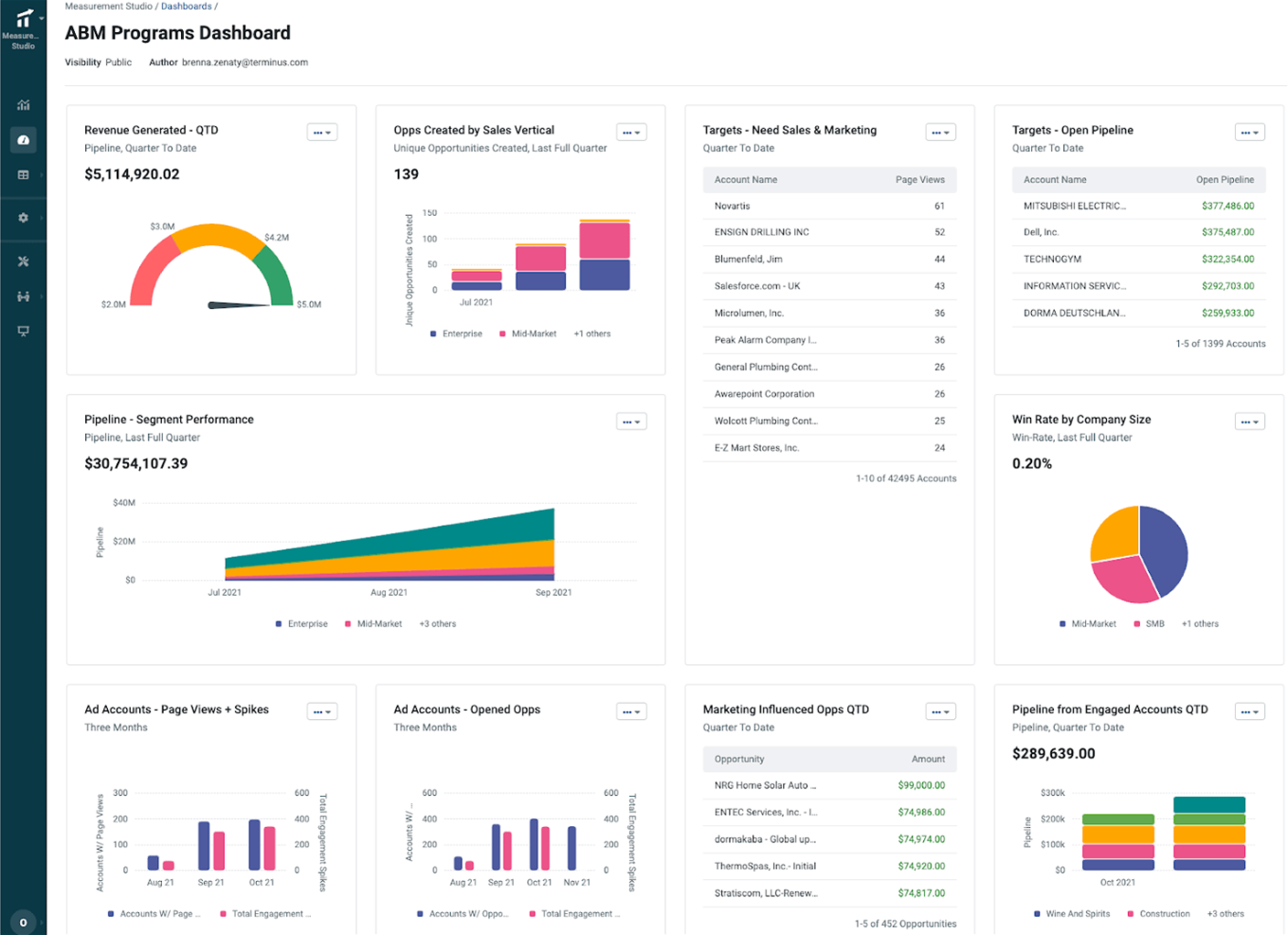Toggle SMB legend in Win Rate chart

1149,623
